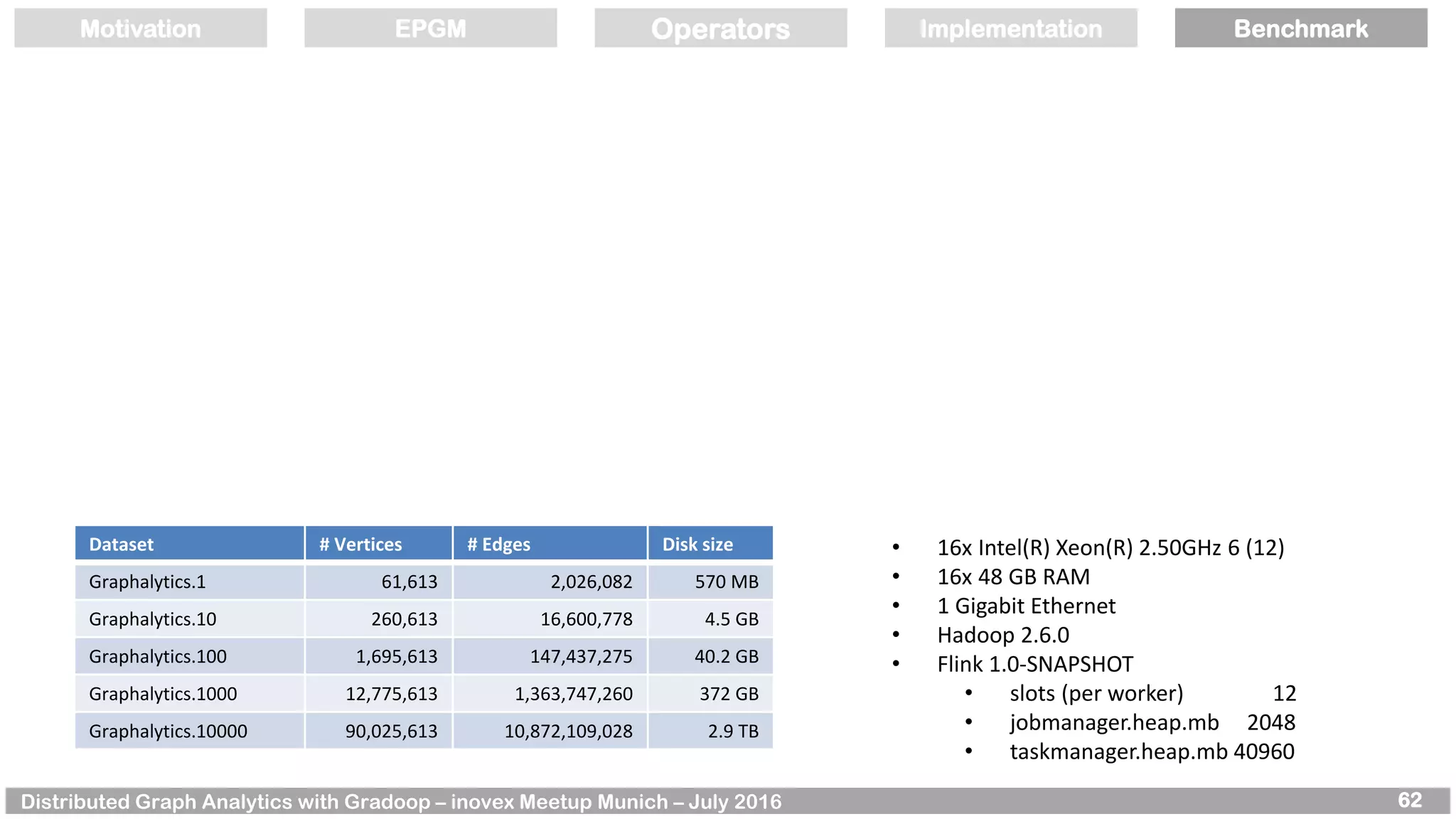The image size is (1456, 819).
Task: Click the footer title about Gradoop meetup
Action: (401, 802)
